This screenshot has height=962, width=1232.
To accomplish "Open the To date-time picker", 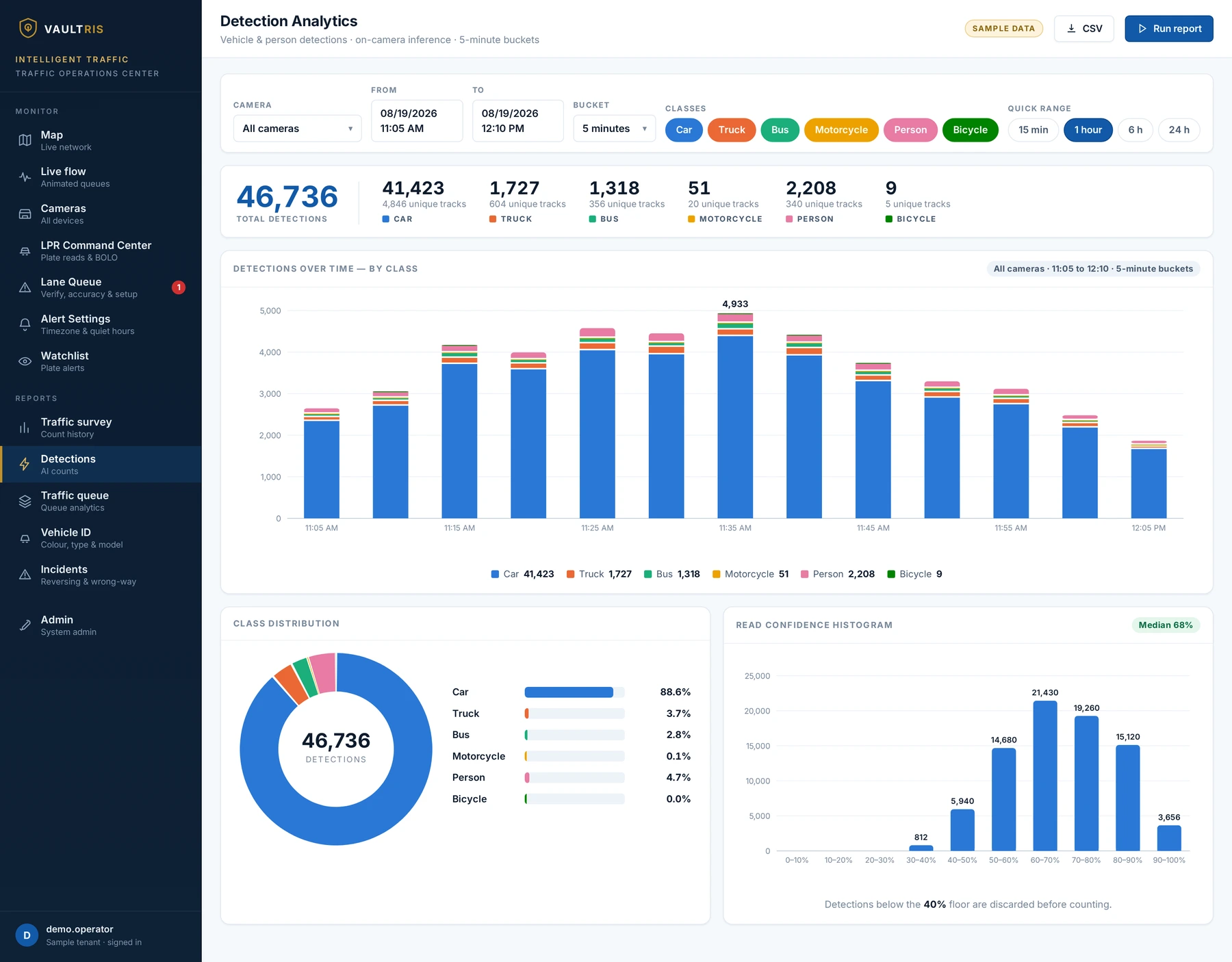I will click(x=517, y=121).
